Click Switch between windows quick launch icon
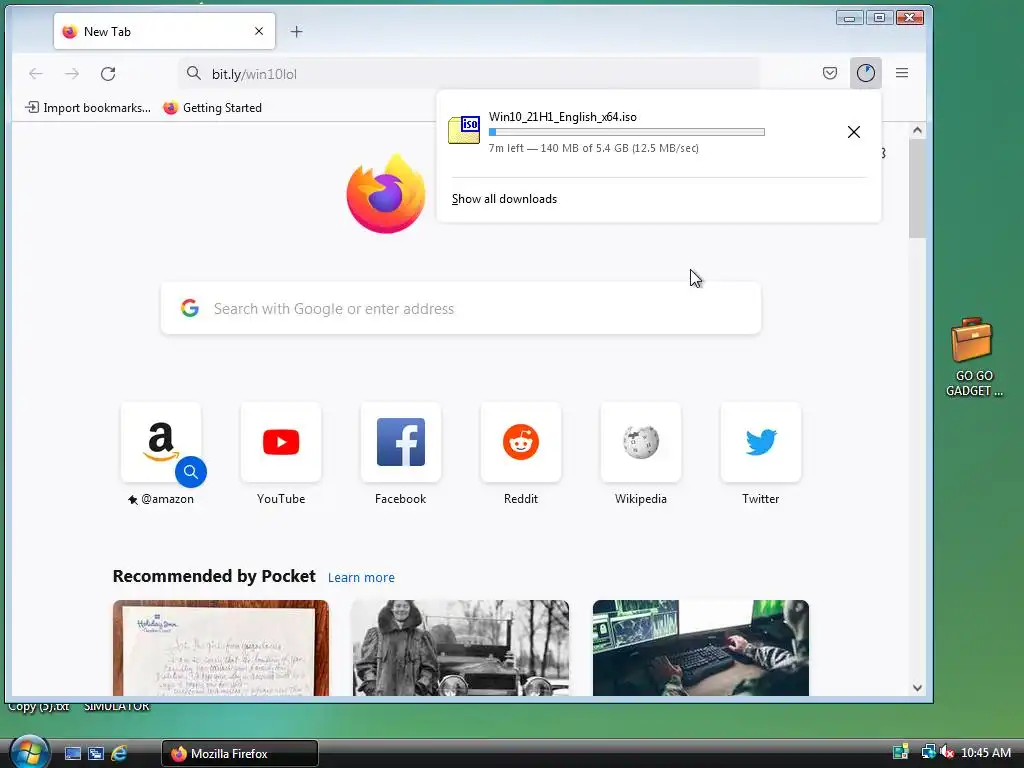Screen dimensions: 1024x768 click(96, 754)
